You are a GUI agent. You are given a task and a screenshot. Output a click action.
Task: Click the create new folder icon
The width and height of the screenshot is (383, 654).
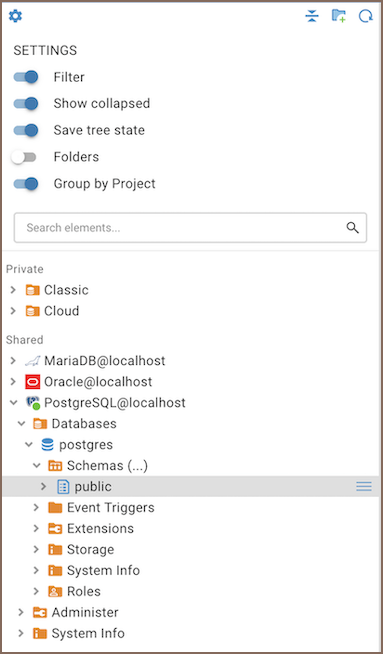(339, 16)
